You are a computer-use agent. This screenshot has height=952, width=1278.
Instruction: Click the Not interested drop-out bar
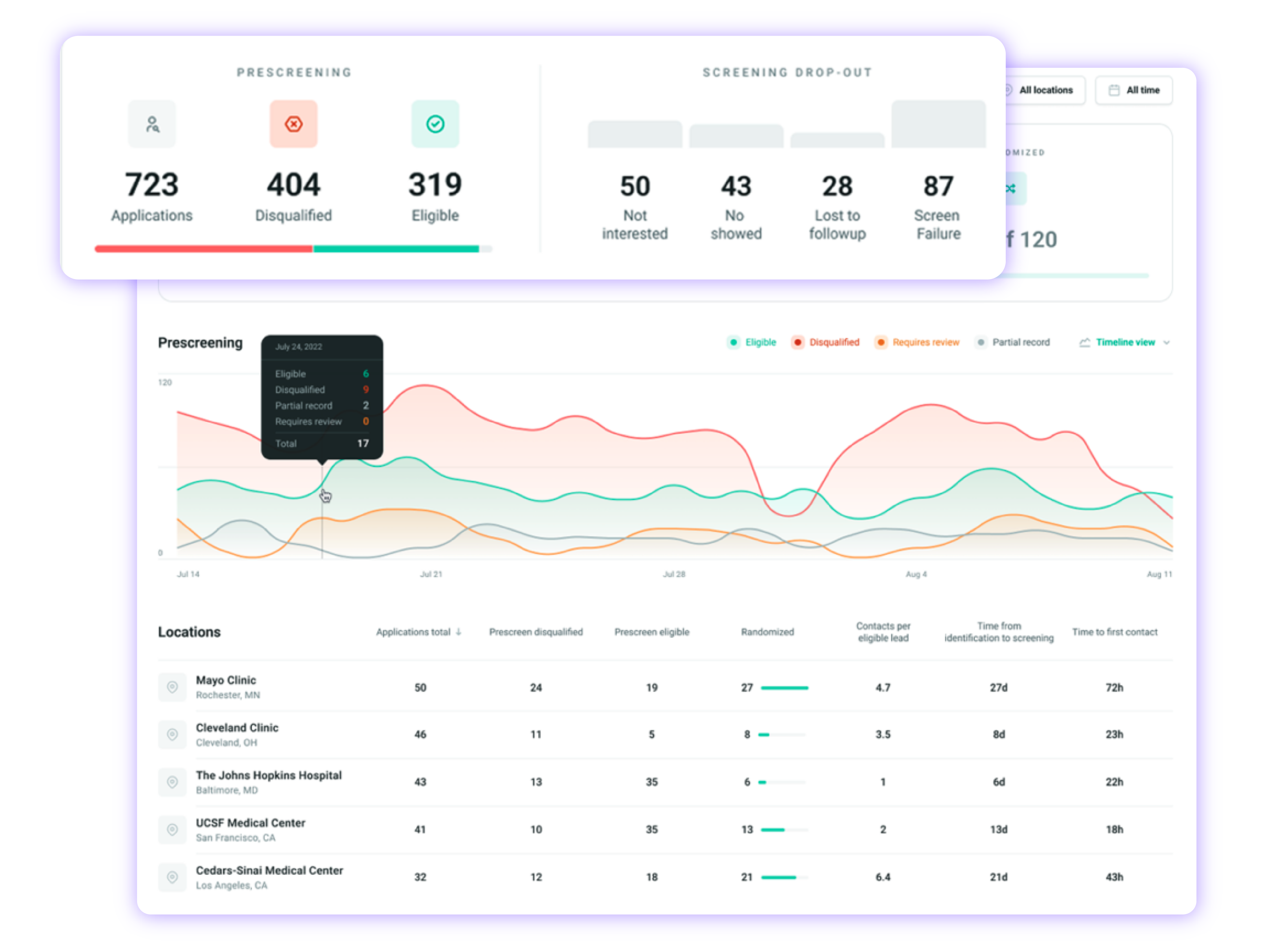(635, 134)
